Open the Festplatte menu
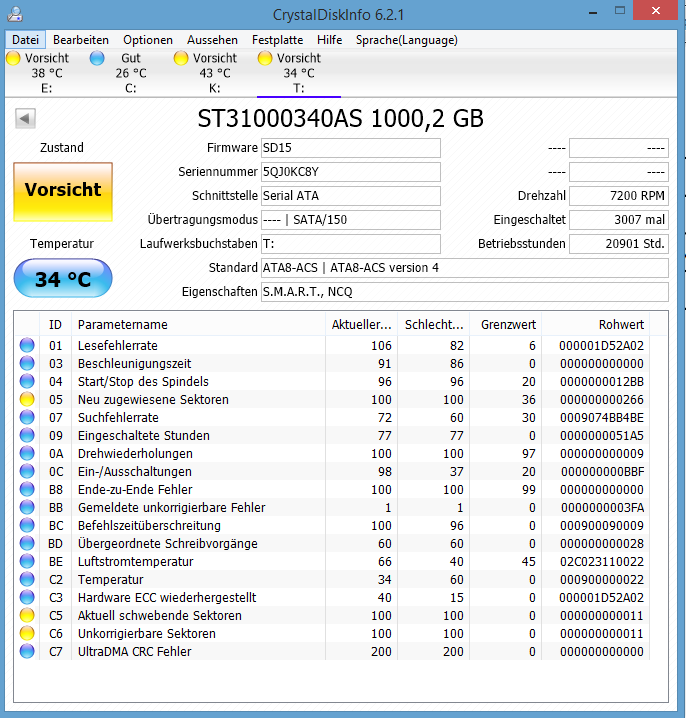The height and width of the screenshot is (718, 686). coord(278,40)
